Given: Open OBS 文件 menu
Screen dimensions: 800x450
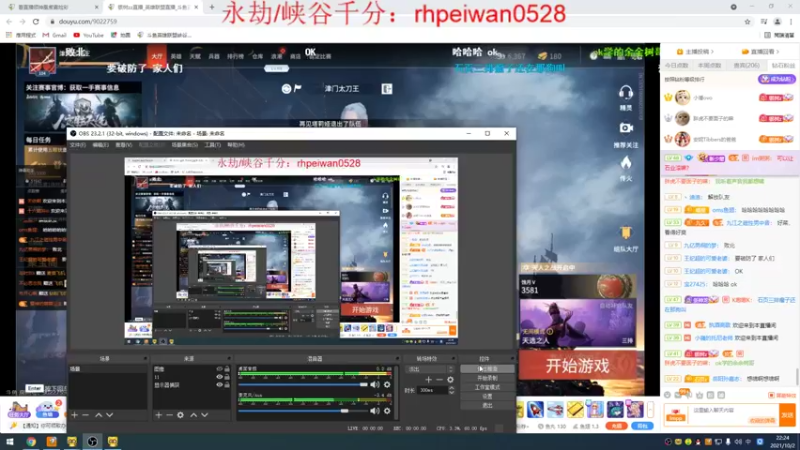Looking at the screenshot, I should [78, 145].
